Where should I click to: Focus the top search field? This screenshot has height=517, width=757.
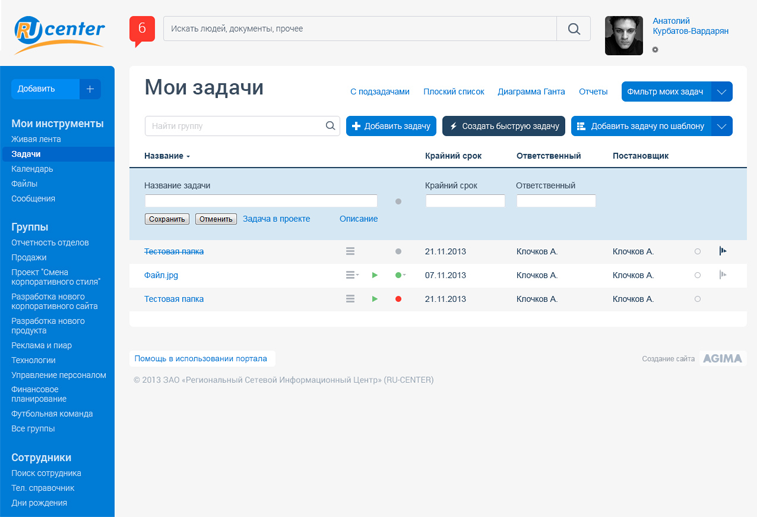tap(360, 29)
